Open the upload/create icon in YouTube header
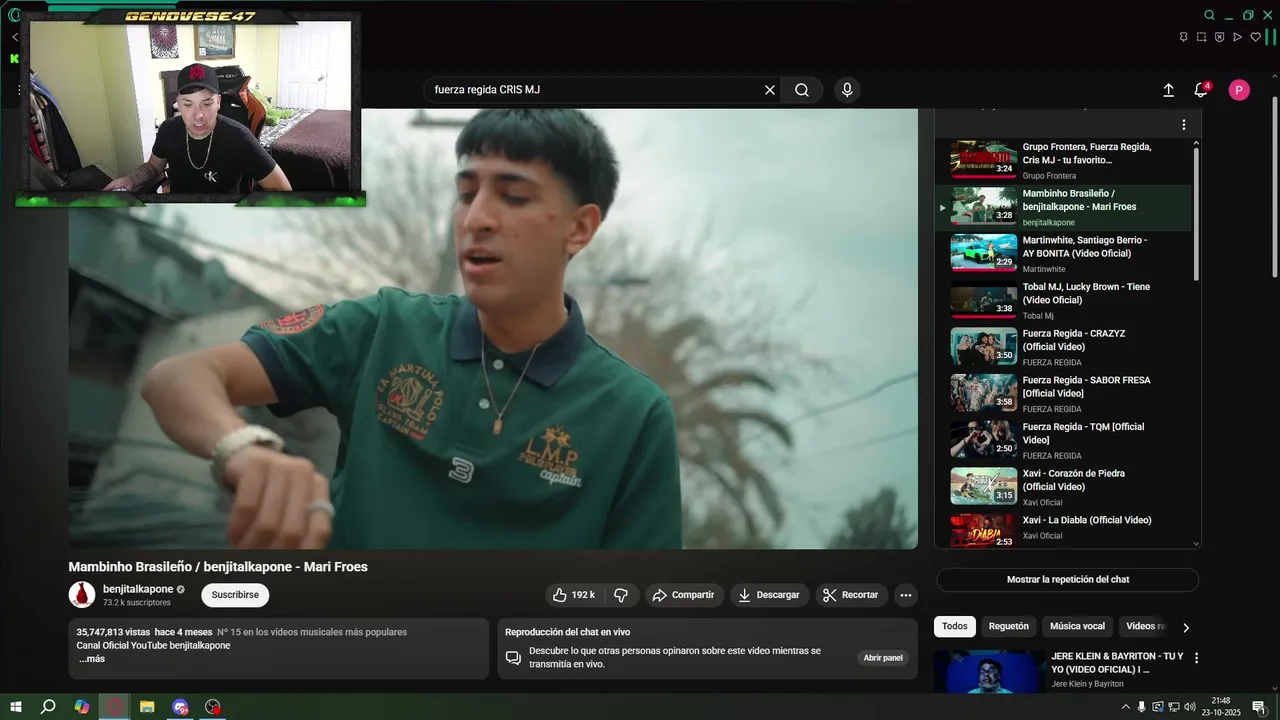Screen dimensions: 1280x720 click(x=1168, y=90)
